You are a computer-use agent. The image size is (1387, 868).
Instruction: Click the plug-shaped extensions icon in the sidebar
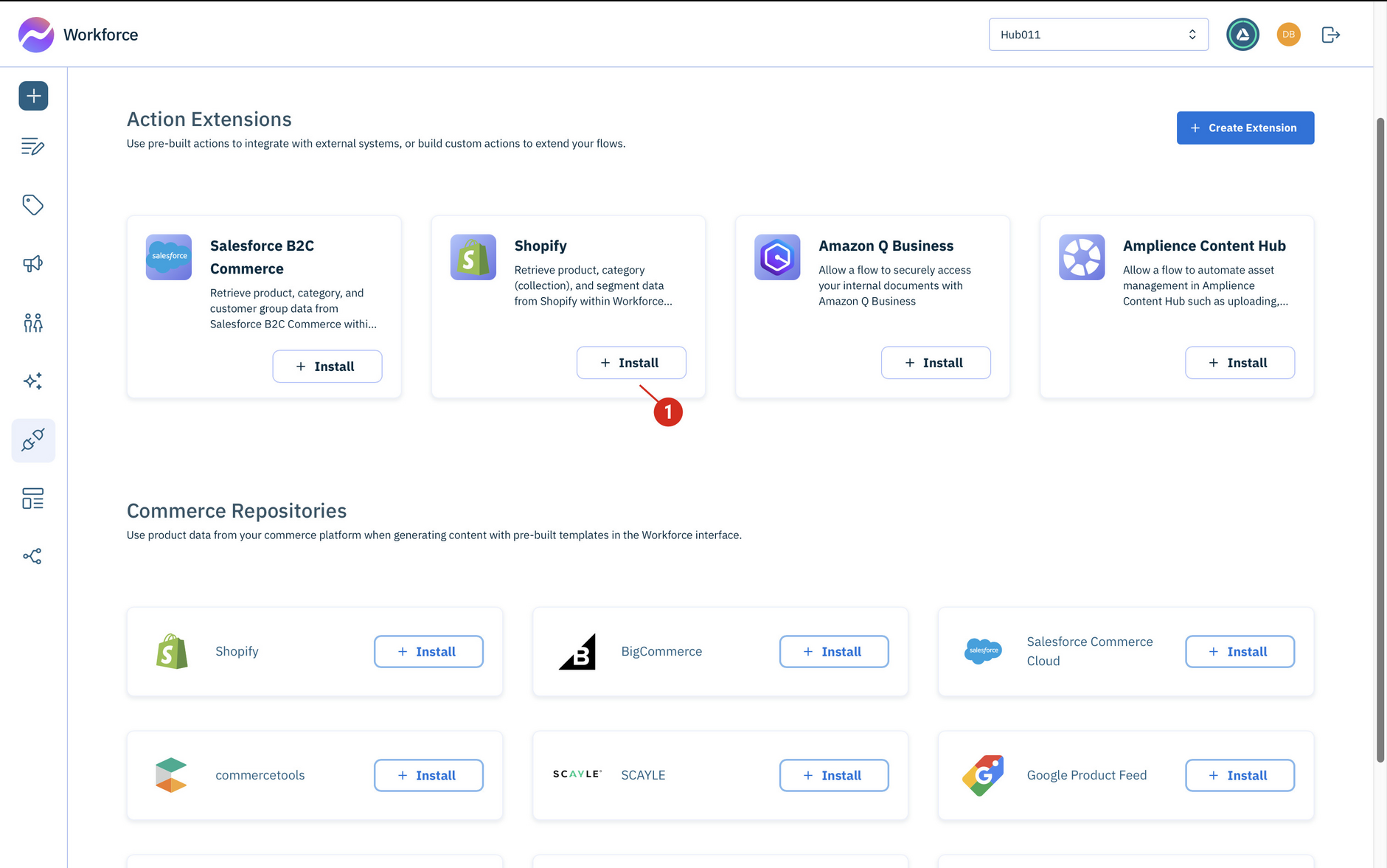click(x=33, y=440)
